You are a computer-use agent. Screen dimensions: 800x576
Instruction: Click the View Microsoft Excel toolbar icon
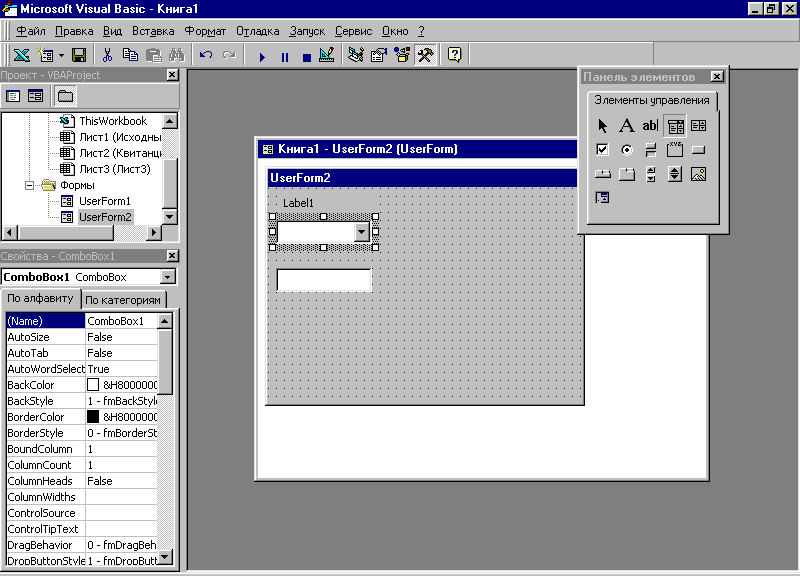tap(21, 55)
